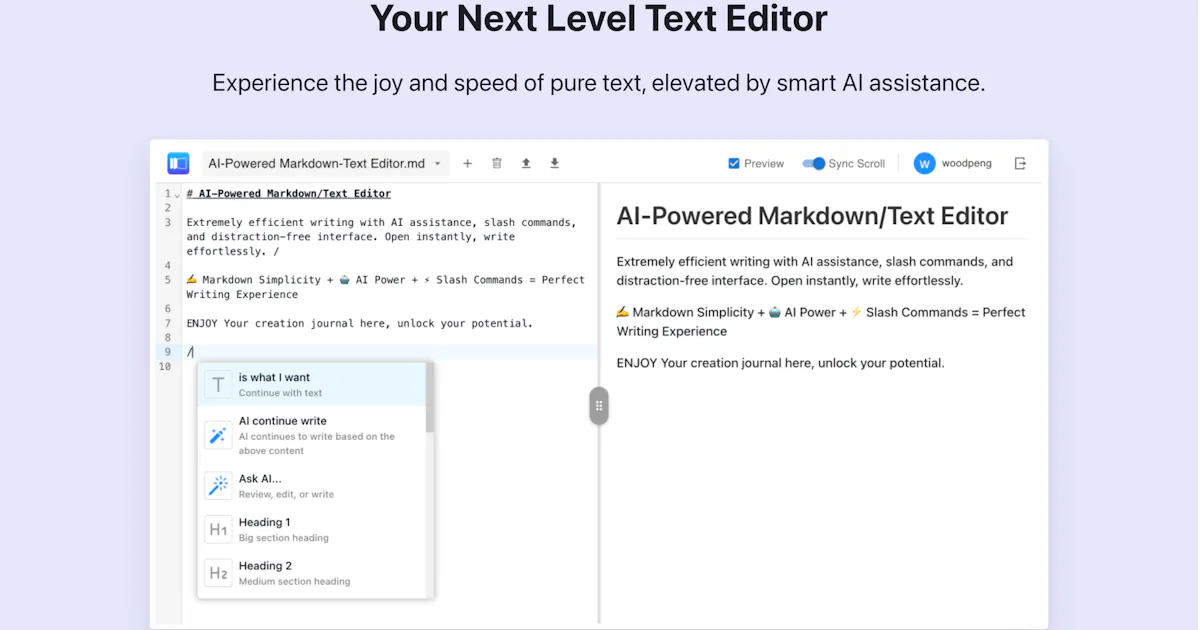This screenshot has width=1200, height=630.
Task: Click the download file icon
Action: coord(555,163)
